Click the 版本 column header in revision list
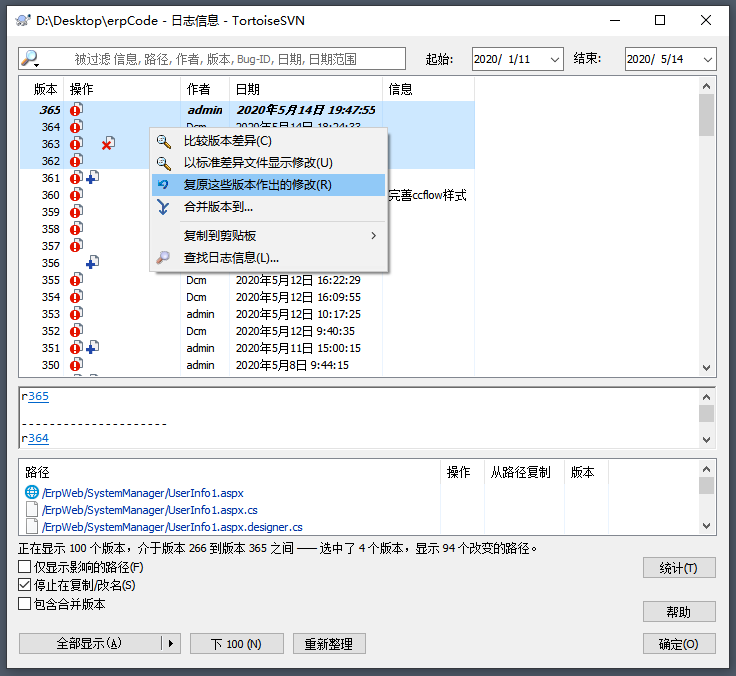 point(41,89)
